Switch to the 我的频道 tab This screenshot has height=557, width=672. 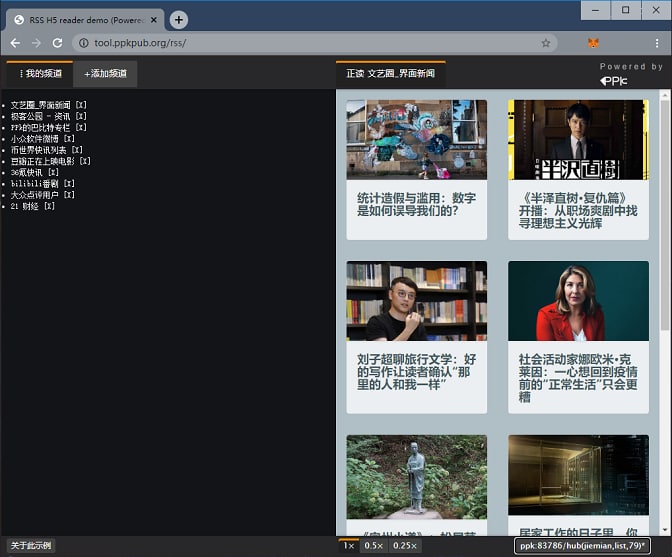point(39,74)
